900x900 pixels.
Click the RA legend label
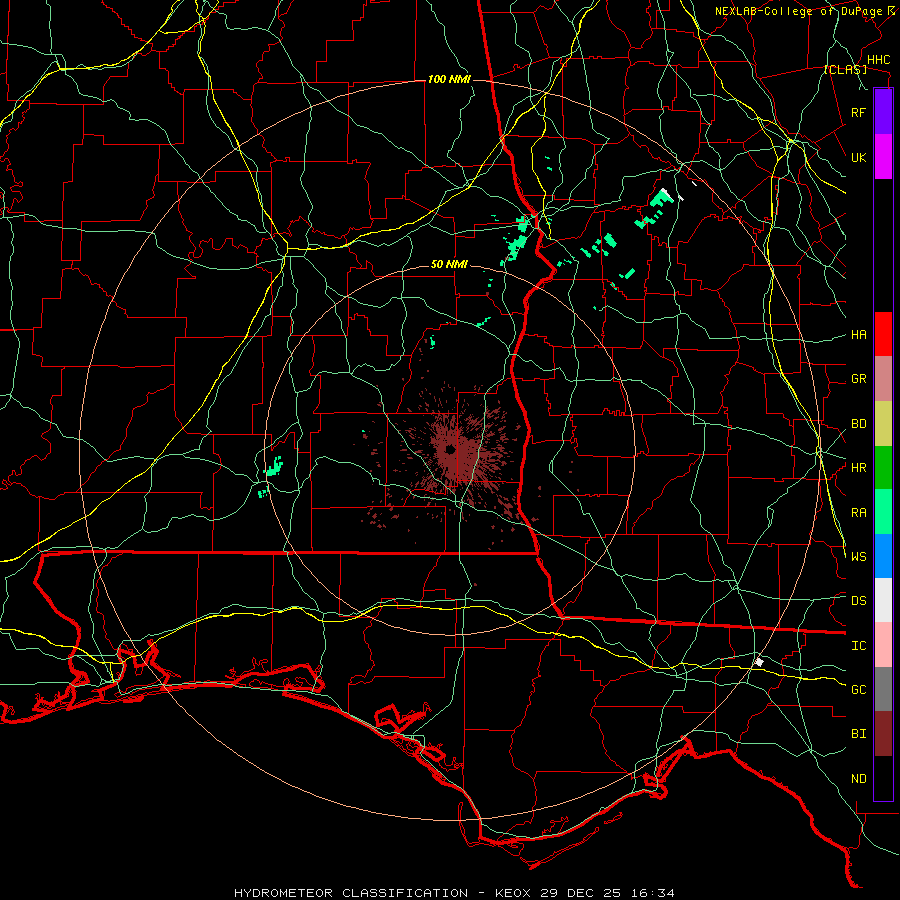pyautogui.click(x=858, y=513)
